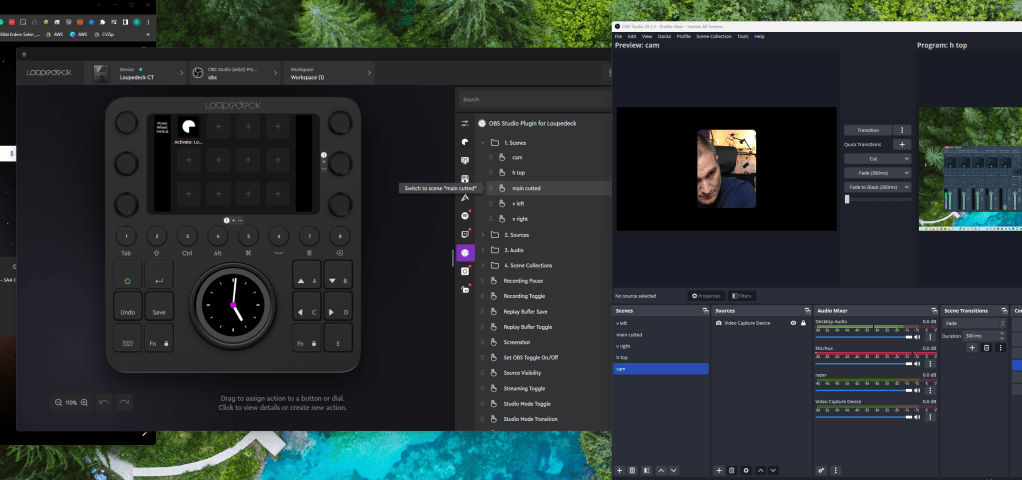The height and width of the screenshot is (480, 1022).
Task: Remove source with Sources trash icon
Action: click(x=731, y=470)
